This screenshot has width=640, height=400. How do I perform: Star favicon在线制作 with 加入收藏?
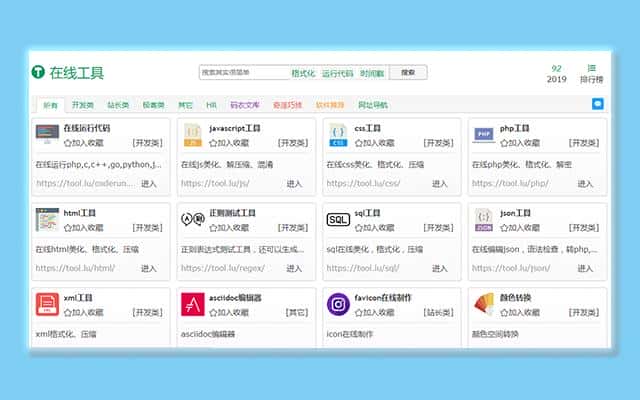pos(375,313)
